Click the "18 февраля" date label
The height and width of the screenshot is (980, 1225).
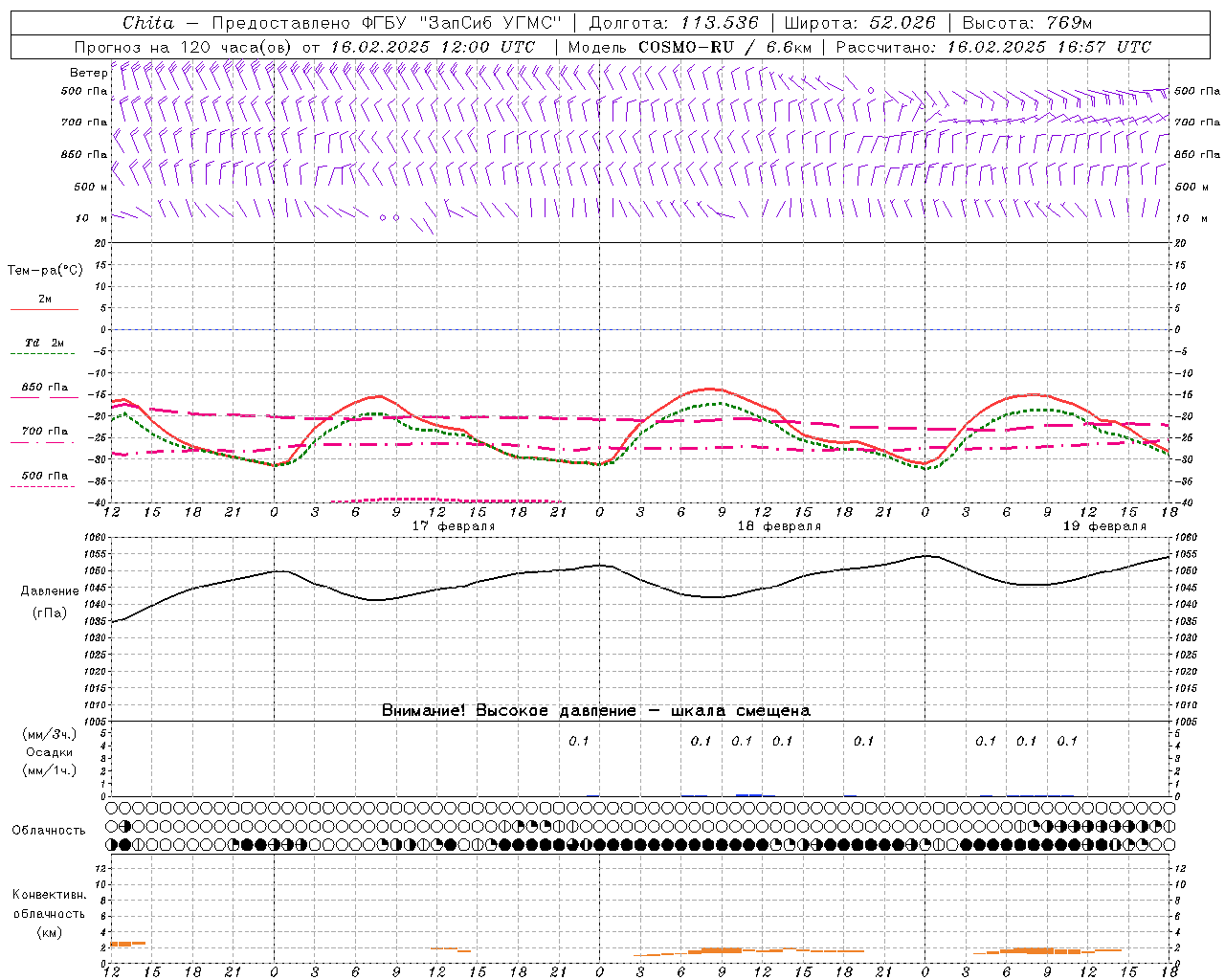(x=779, y=526)
